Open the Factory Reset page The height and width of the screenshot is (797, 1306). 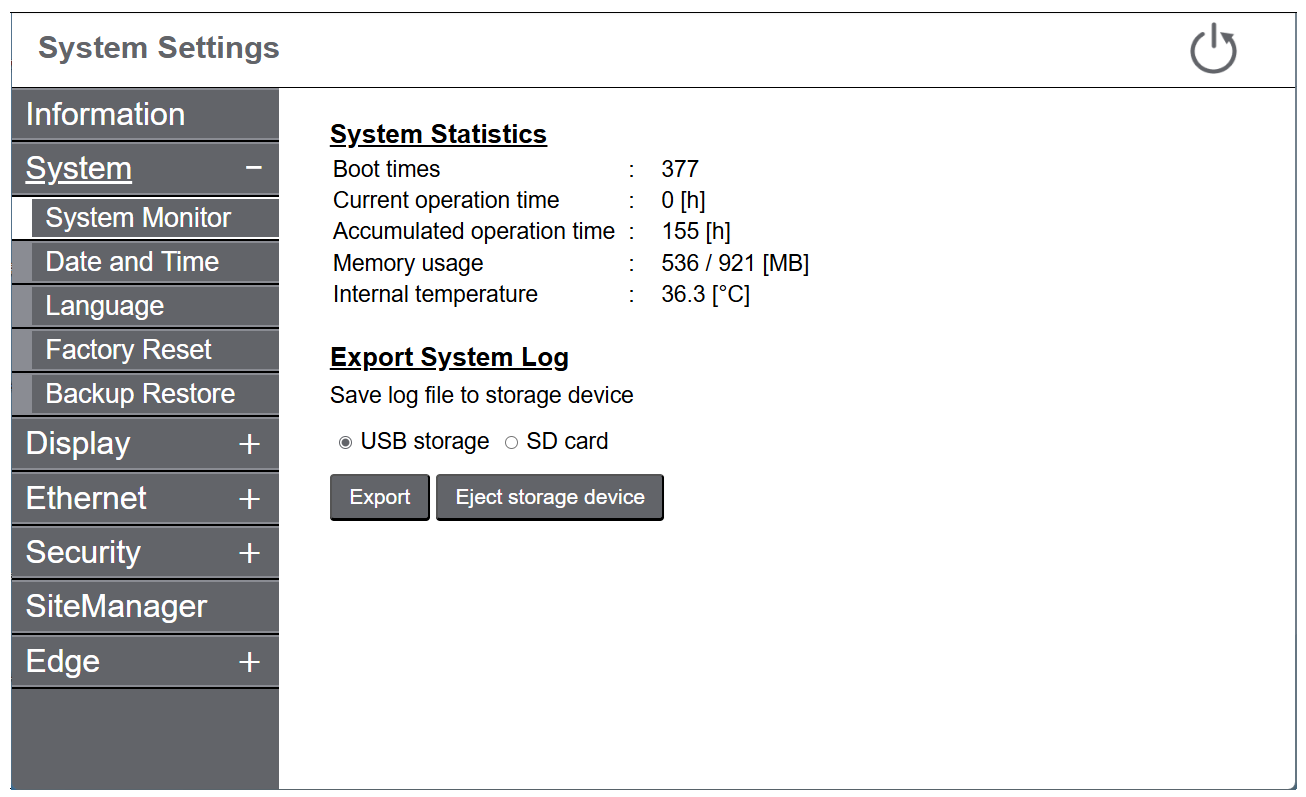pyautogui.click(x=128, y=349)
